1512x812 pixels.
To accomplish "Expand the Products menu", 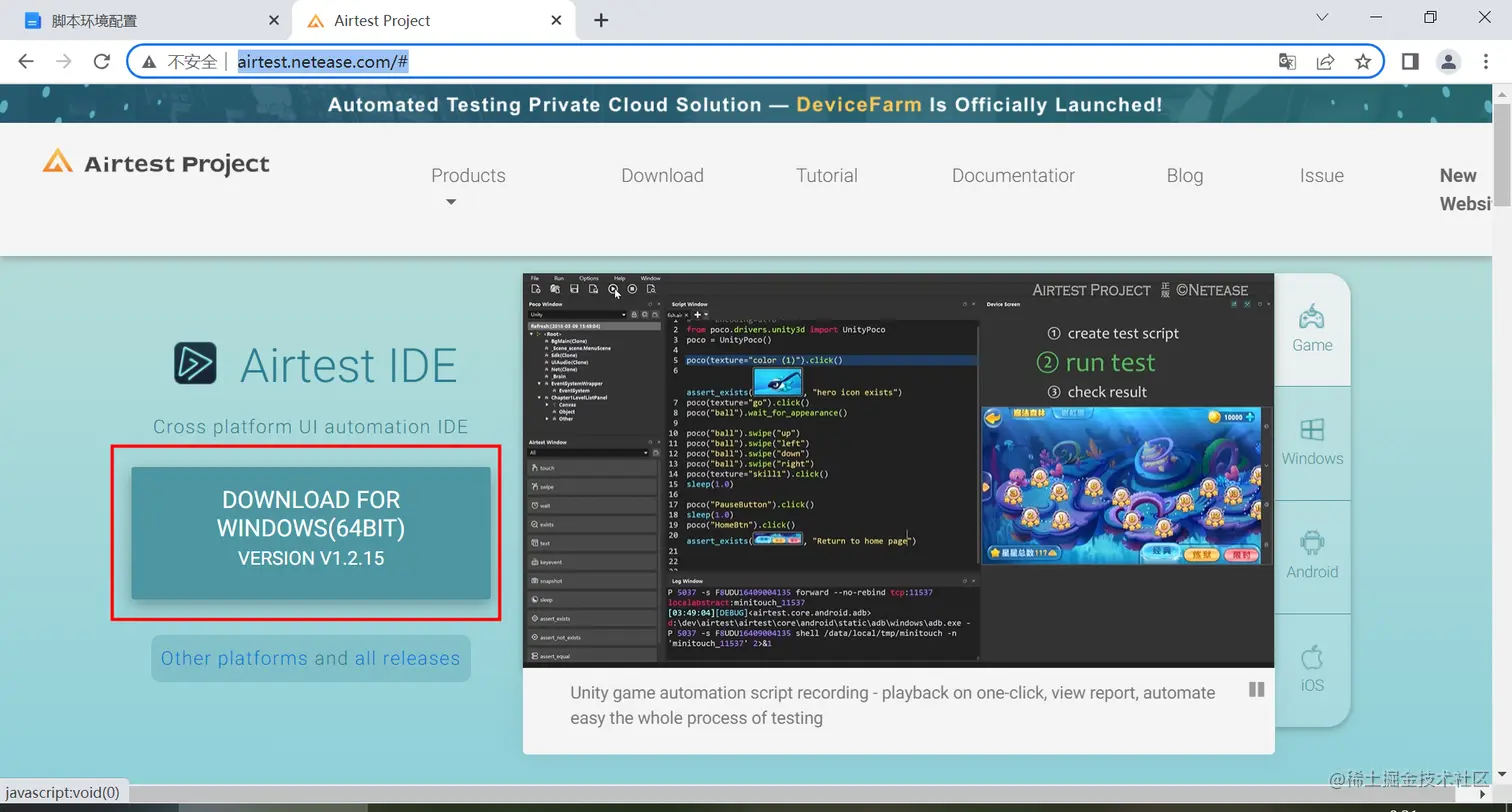I will (x=468, y=186).
